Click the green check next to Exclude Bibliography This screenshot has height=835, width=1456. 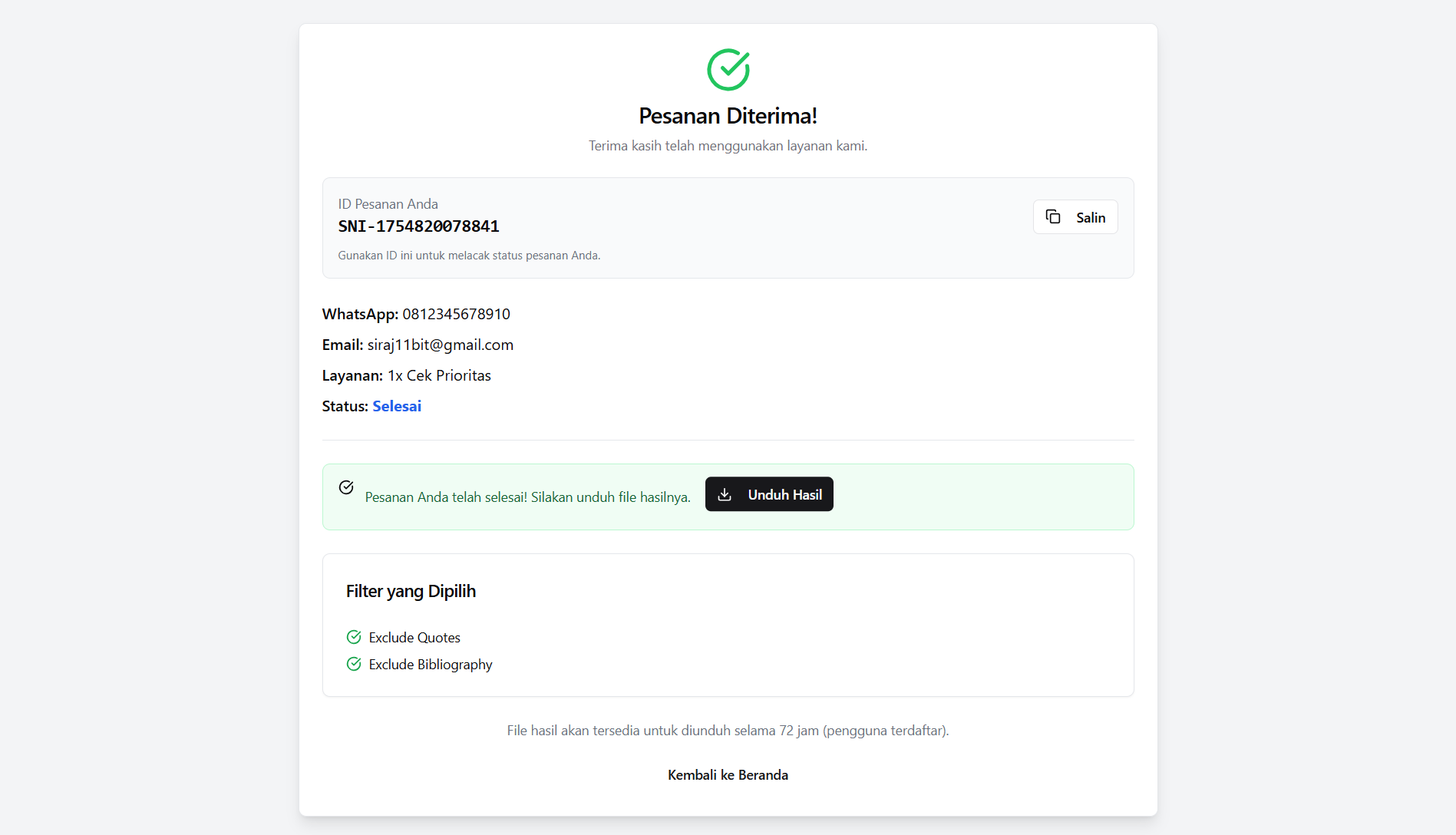[354, 664]
